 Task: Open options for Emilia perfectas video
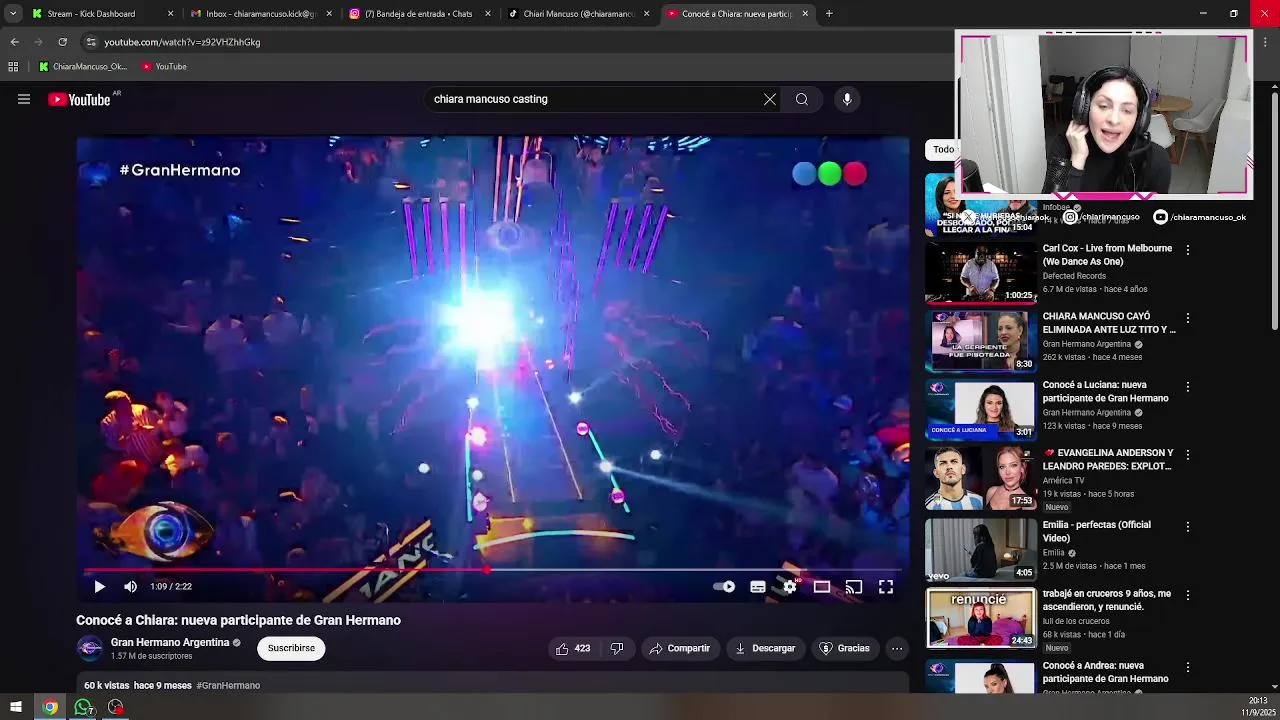point(1188,527)
